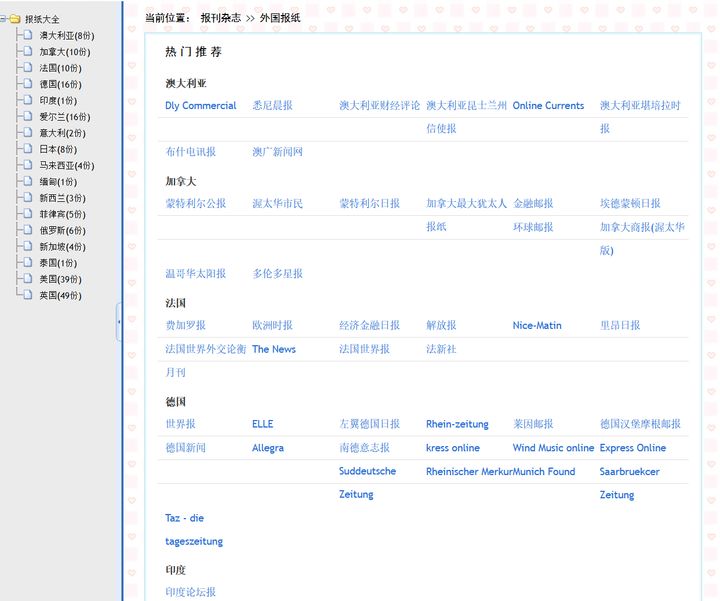This screenshot has height=601, width=720.
Task: Click page icon beside 日本(8份)
Action: (x=28, y=149)
